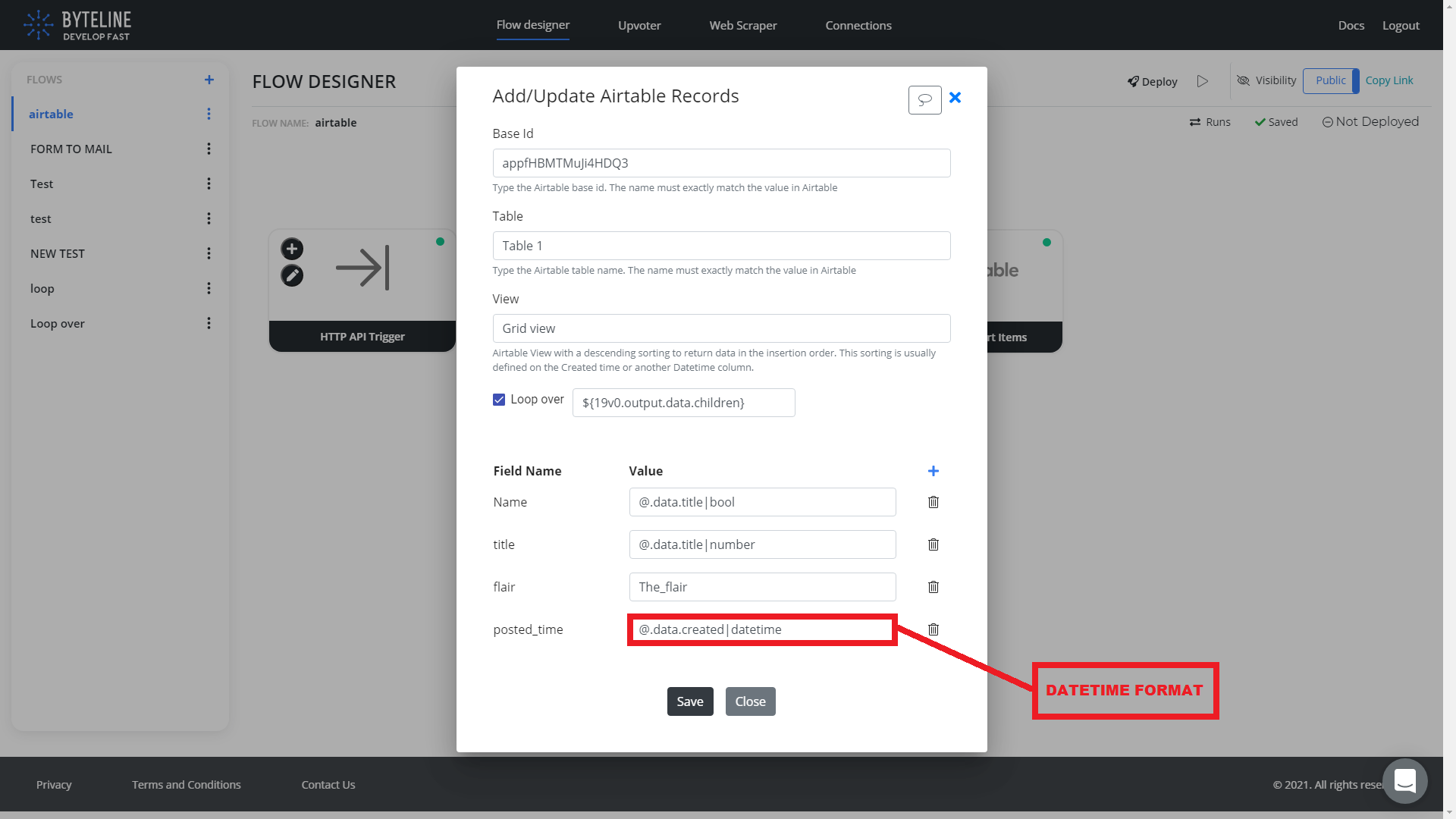The height and width of the screenshot is (819, 1456).
Task: Select the NEW TEST flow
Action: coord(58,253)
